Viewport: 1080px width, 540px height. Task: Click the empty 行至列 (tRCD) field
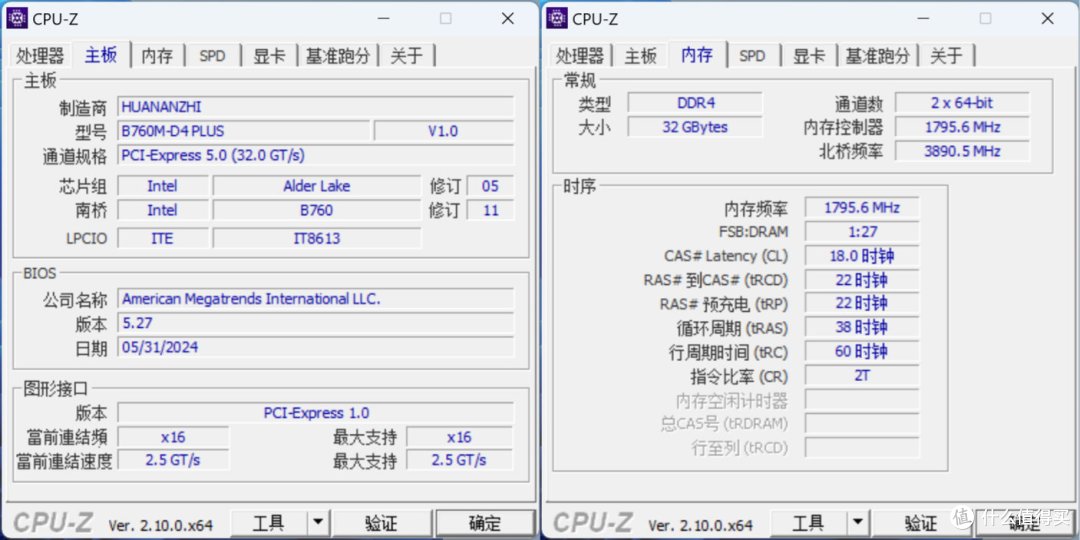click(x=862, y=448)
